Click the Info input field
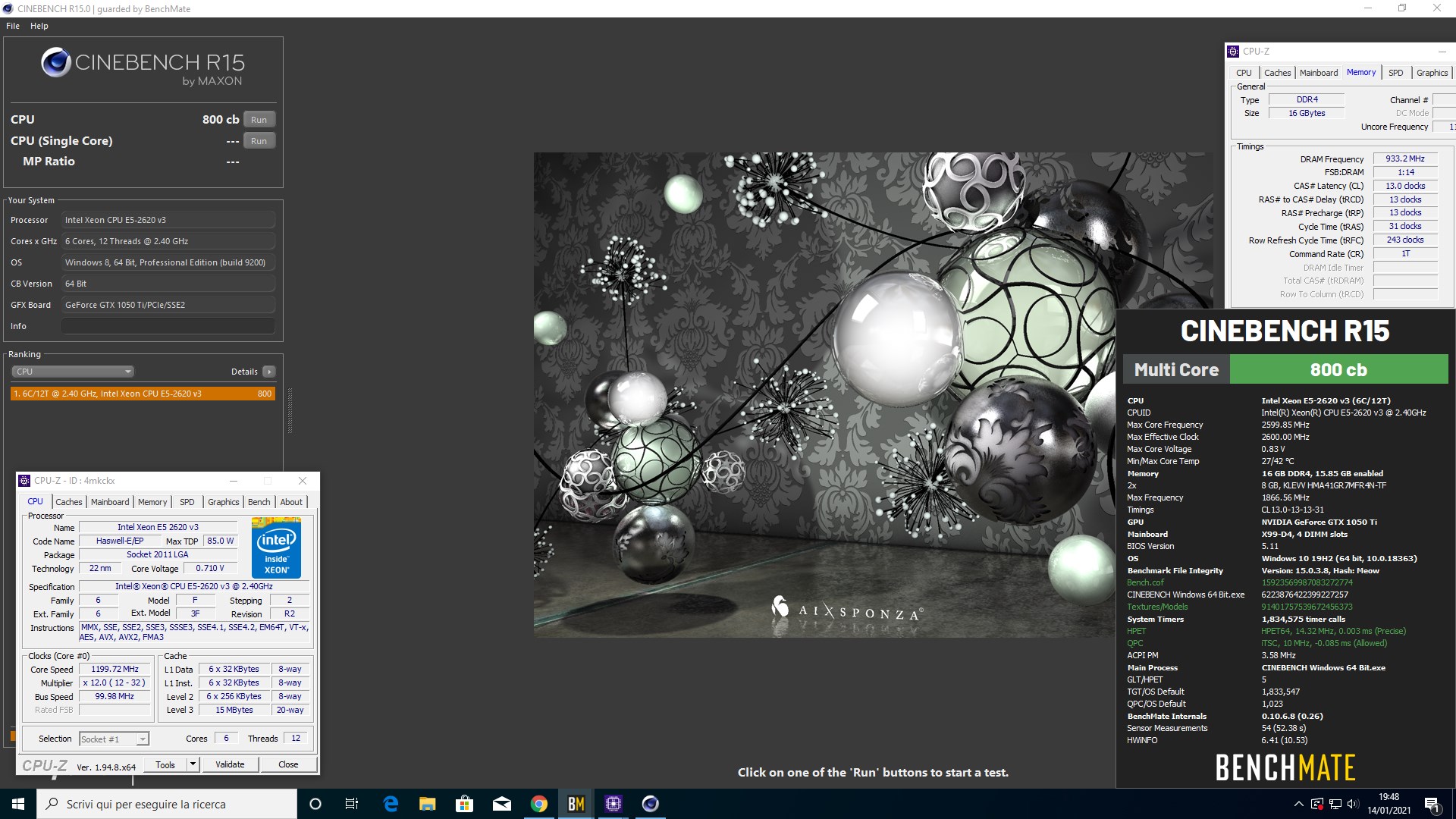Viewport: 1456px width, 819px height. pos(168,326)
